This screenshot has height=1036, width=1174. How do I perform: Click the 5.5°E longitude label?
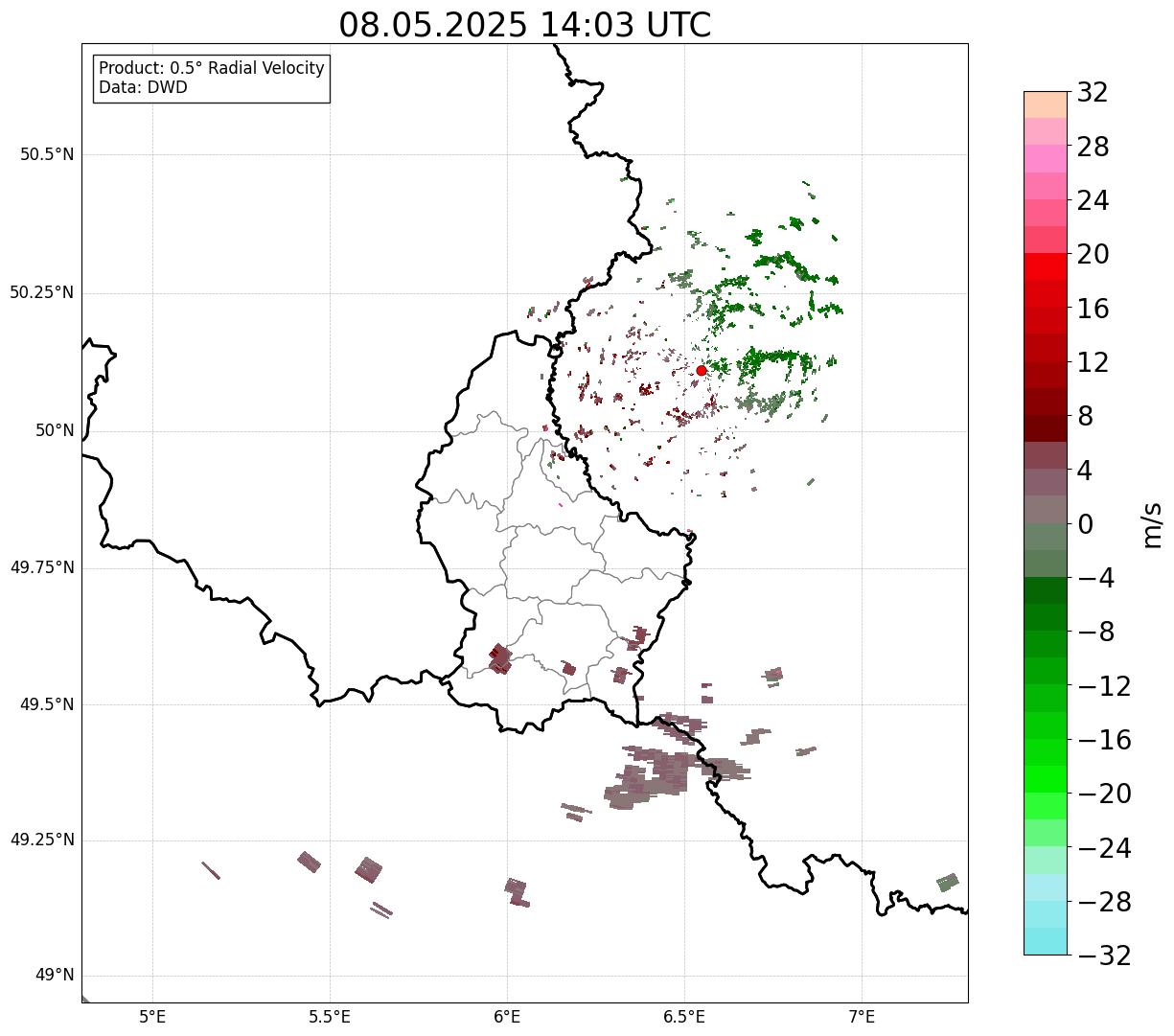pyautogui.click(x=330, y=1017)
